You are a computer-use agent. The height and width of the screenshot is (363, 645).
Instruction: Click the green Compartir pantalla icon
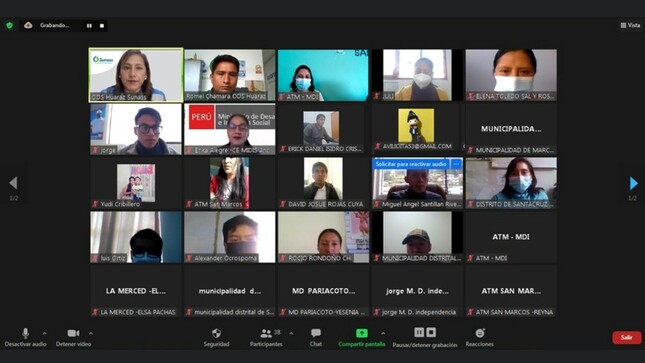point(362,333)
